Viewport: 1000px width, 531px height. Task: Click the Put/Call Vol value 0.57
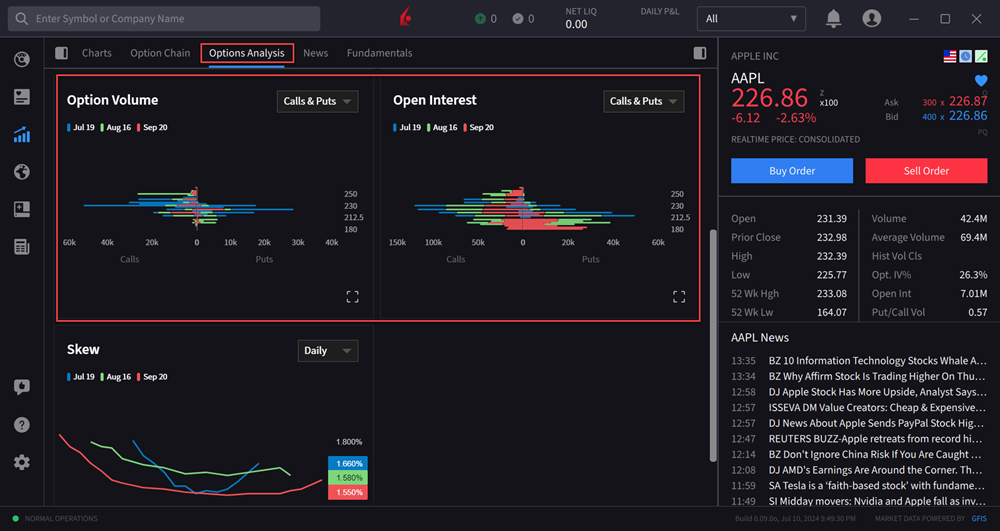977,312
